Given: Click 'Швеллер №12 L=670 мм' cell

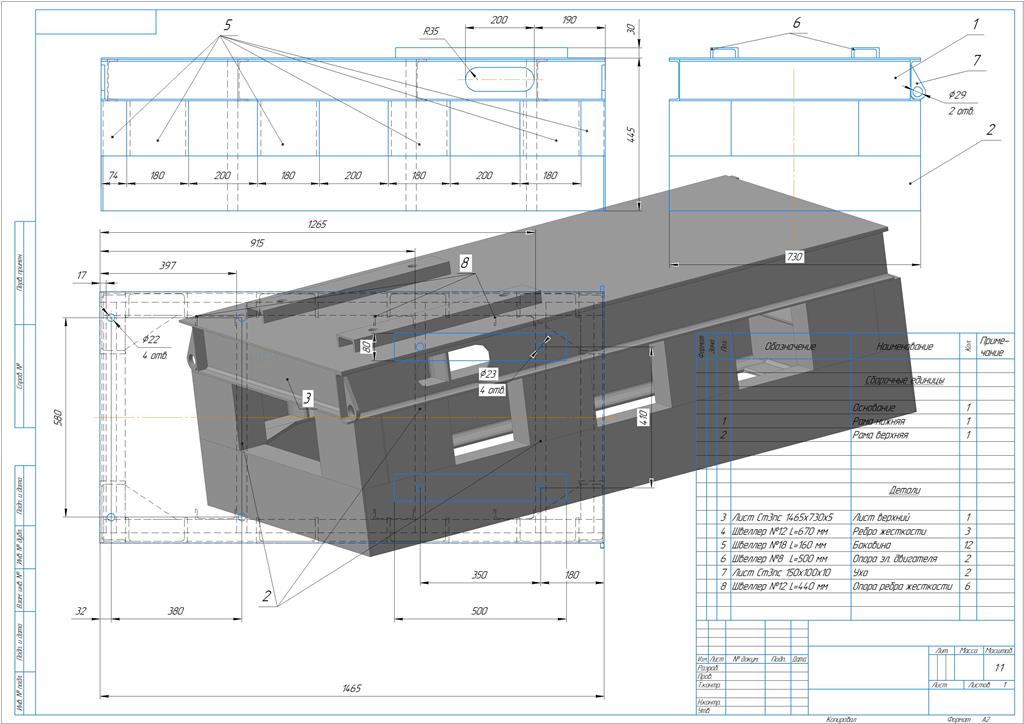Looking at the screenshot, I should 779,531.
